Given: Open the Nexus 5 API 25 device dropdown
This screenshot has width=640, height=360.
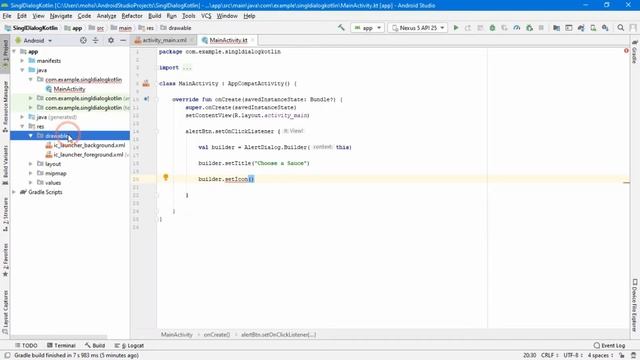Looking at the screenshot, I should [x=418, y=28].
